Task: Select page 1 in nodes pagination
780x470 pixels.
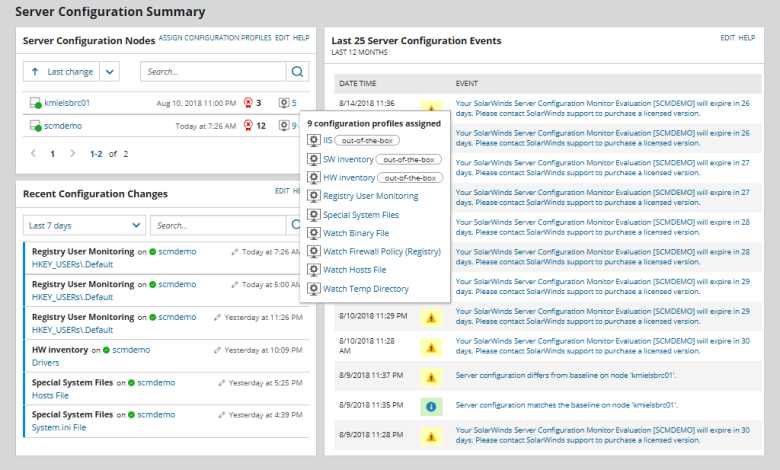Action: [x=52, y=154]
